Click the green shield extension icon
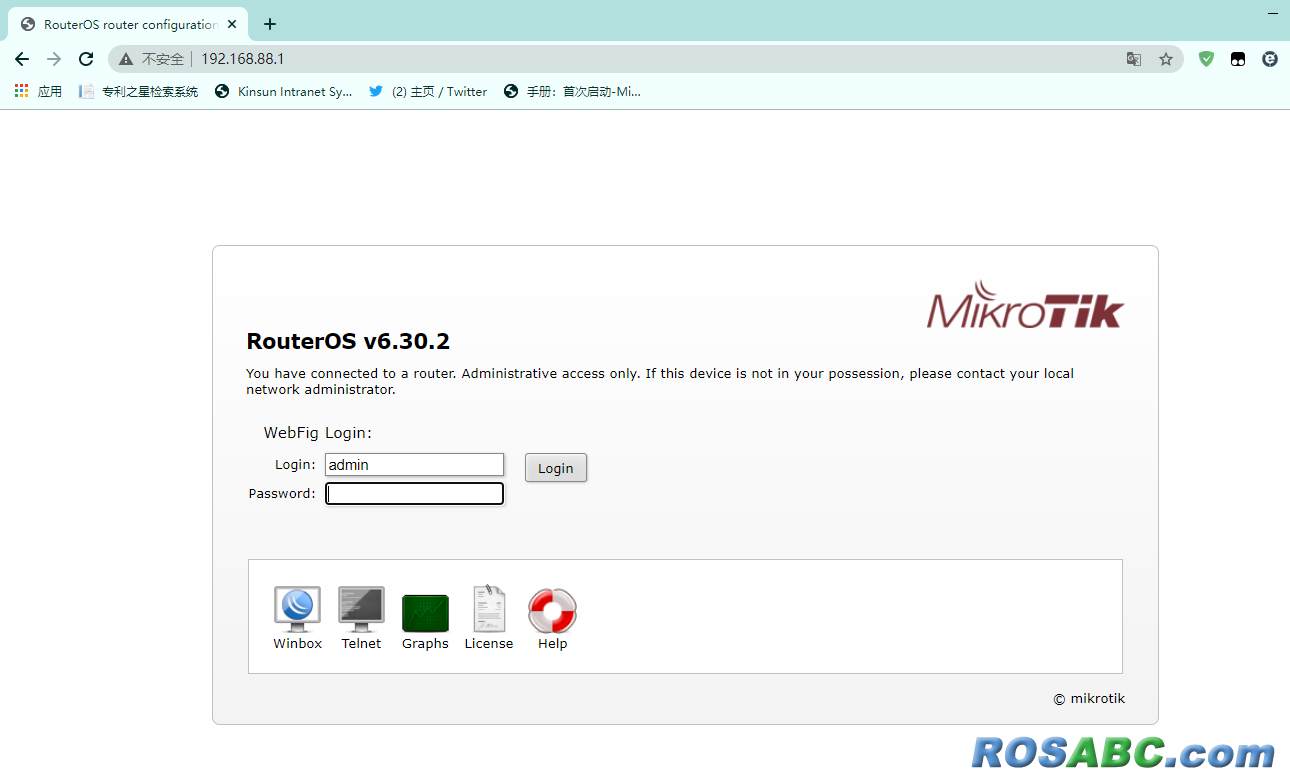This screenshot has width=1290, height=781. [1207, 59]
